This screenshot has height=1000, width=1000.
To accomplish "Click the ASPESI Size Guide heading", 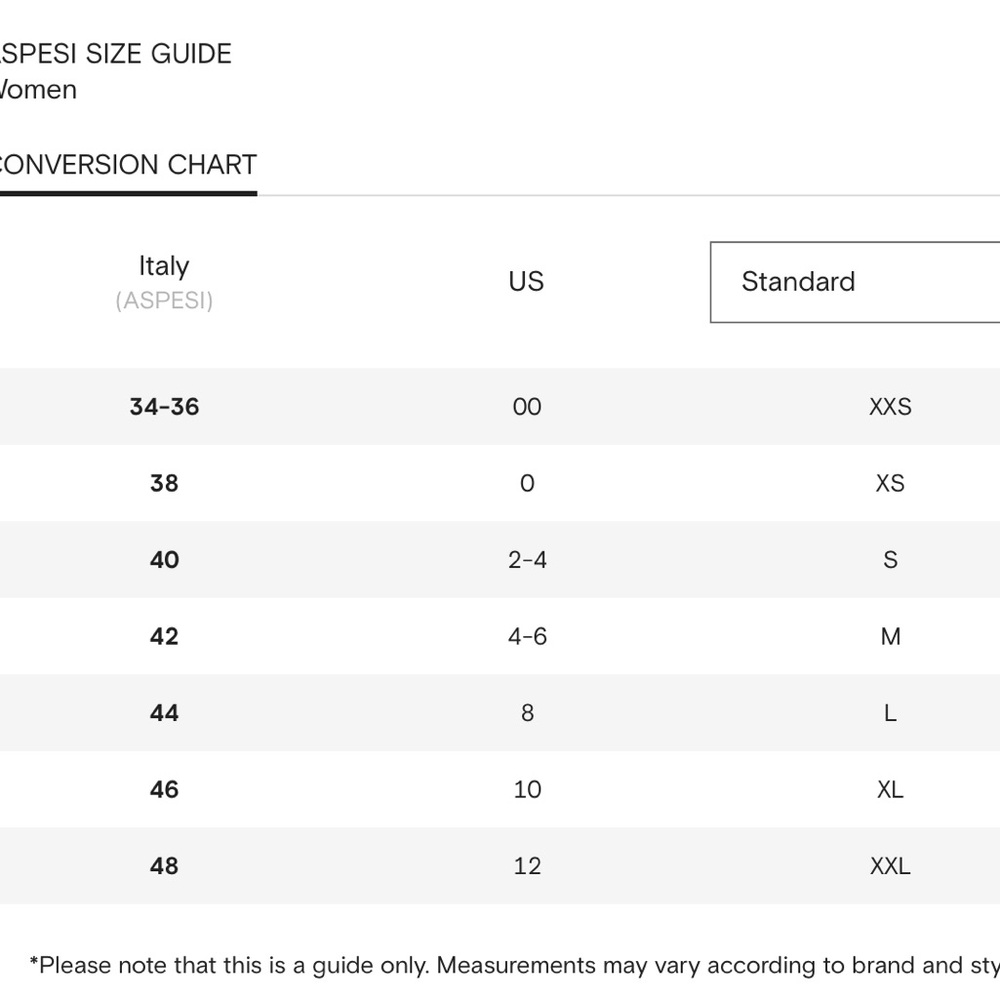I will click(x=115, y=54).
